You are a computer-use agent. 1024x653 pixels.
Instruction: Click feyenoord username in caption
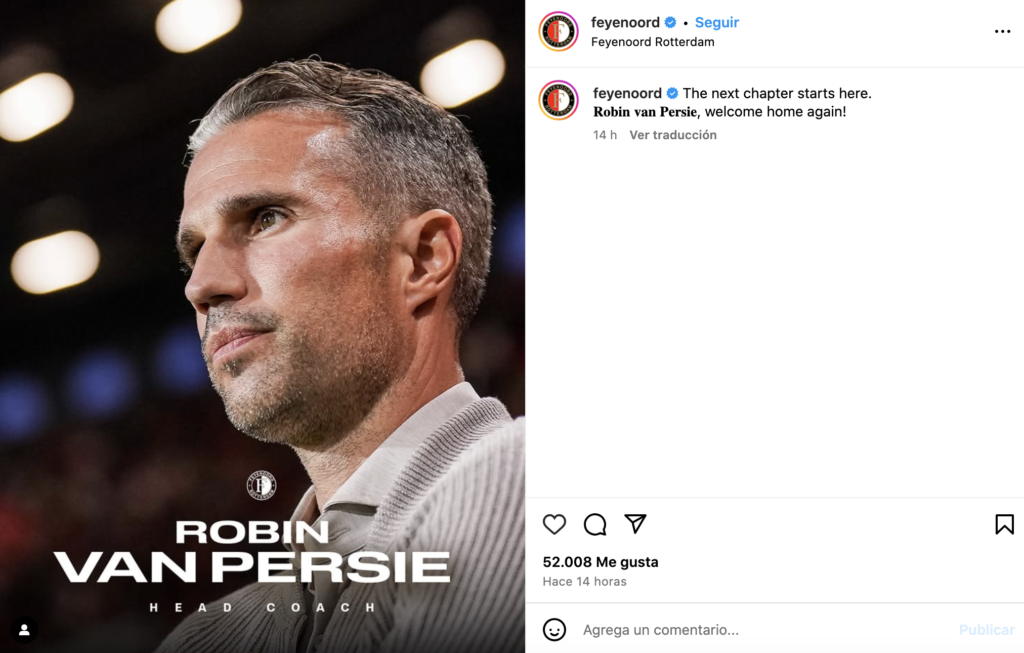coord(627,93)
